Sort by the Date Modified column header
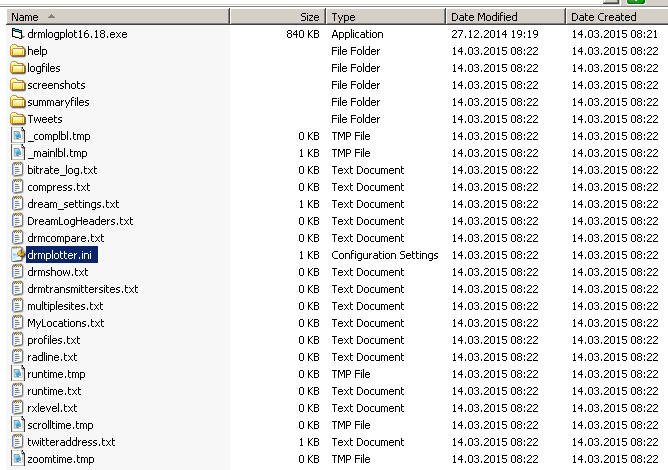668x470 pixels. (x=506, y=17)
